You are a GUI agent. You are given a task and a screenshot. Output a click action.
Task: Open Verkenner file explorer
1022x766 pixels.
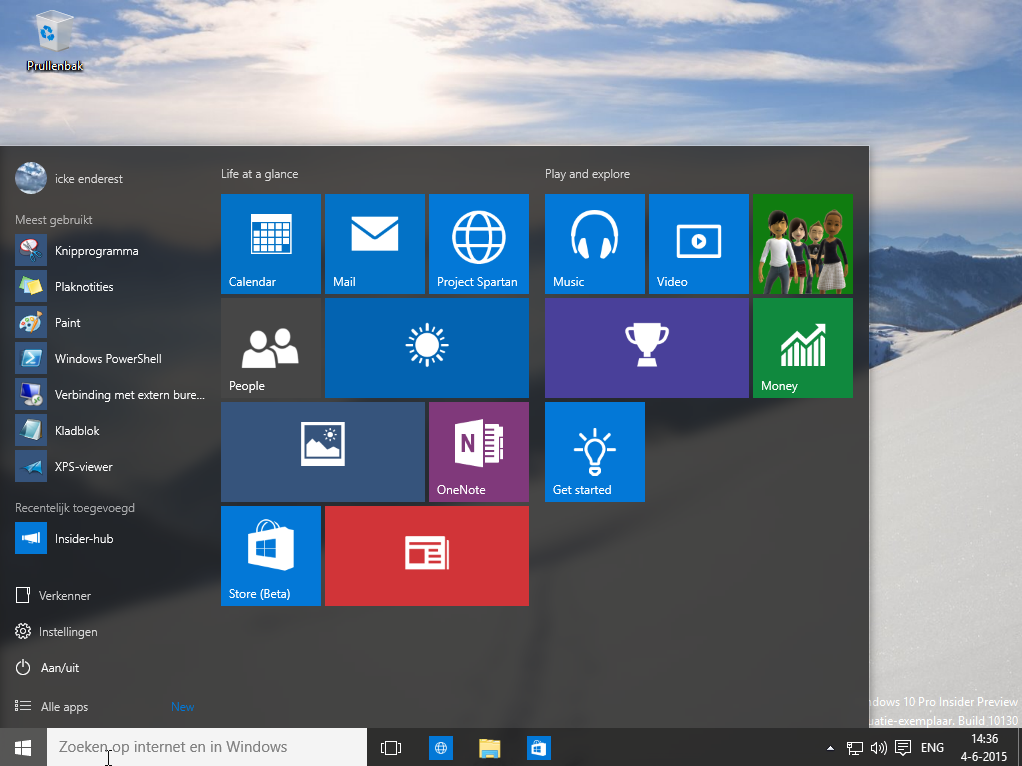[64, 596]
